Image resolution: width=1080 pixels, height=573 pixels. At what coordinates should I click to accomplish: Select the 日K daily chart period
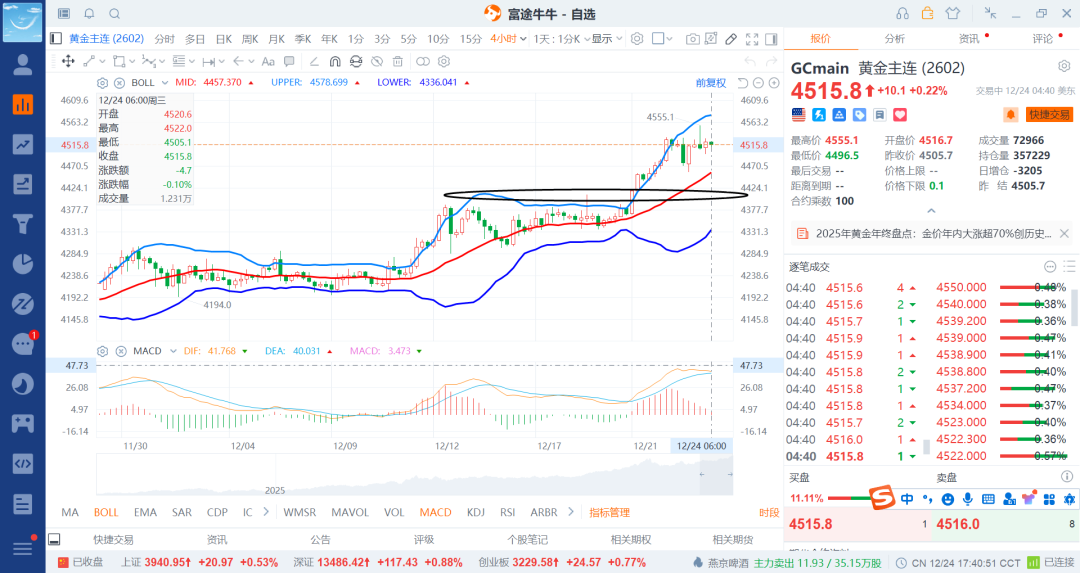coord(223,39)
